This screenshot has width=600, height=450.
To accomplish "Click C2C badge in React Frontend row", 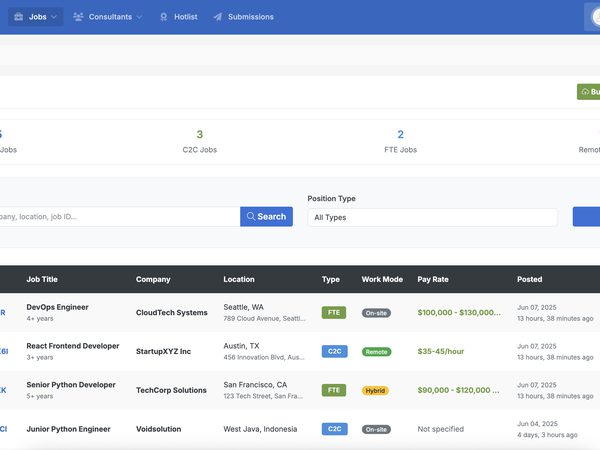I will click(x=334, y=351).
